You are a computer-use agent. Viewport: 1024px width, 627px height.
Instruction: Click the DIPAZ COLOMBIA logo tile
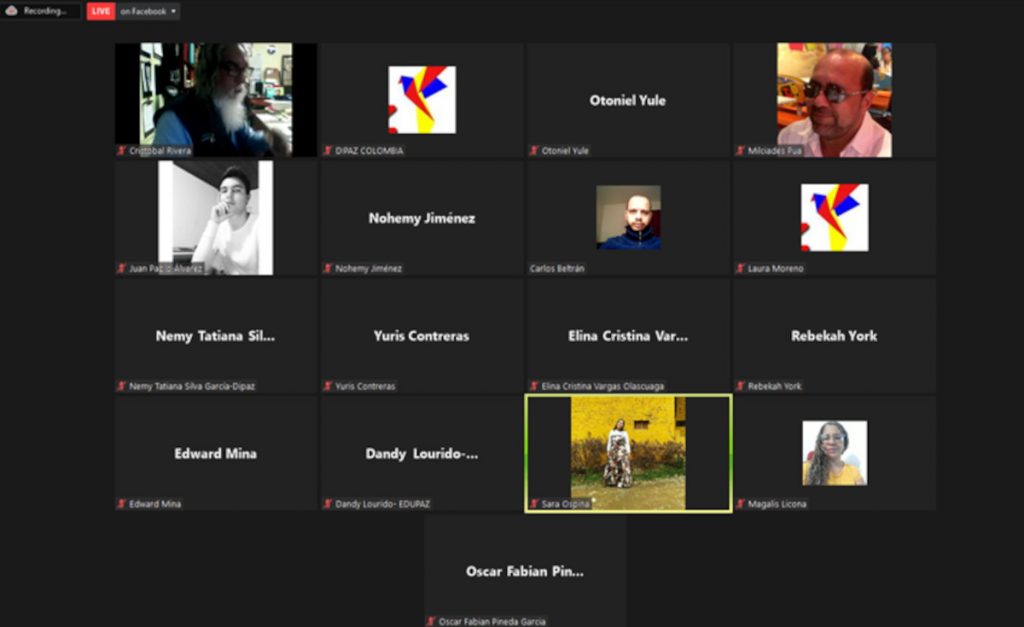[x=422, y=100]
